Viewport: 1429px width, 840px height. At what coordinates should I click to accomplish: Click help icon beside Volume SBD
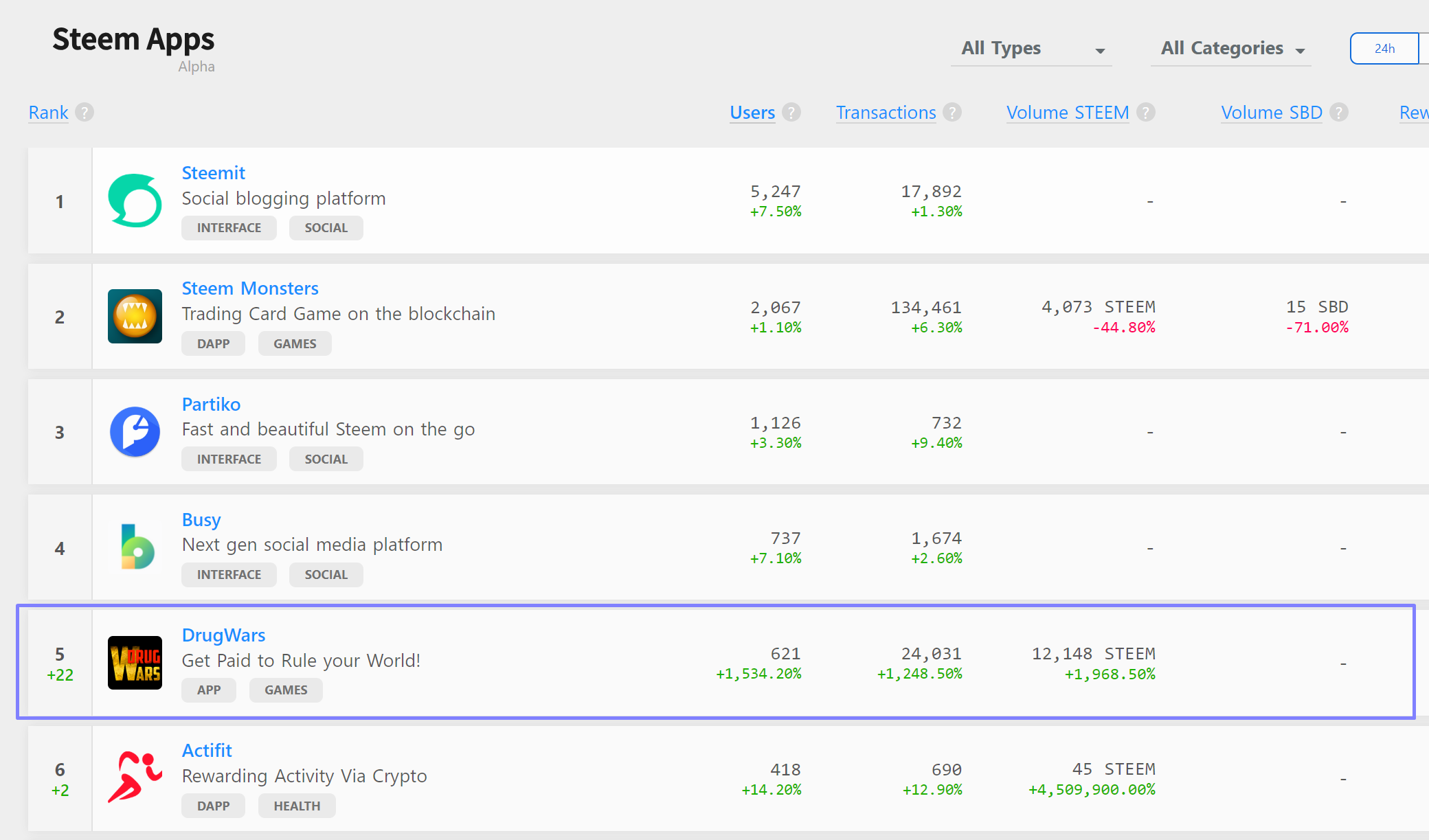(1339, 112)
